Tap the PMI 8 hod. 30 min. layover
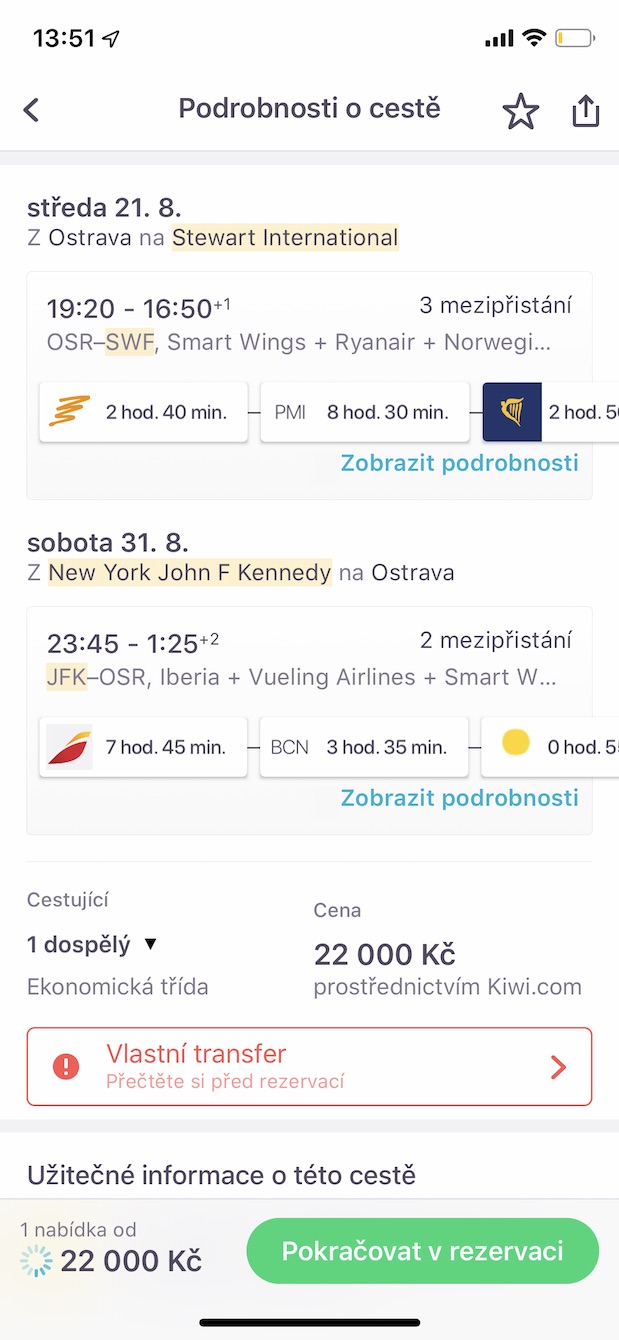This screenshot has height=1340, width=619. (x=364, y=412)
